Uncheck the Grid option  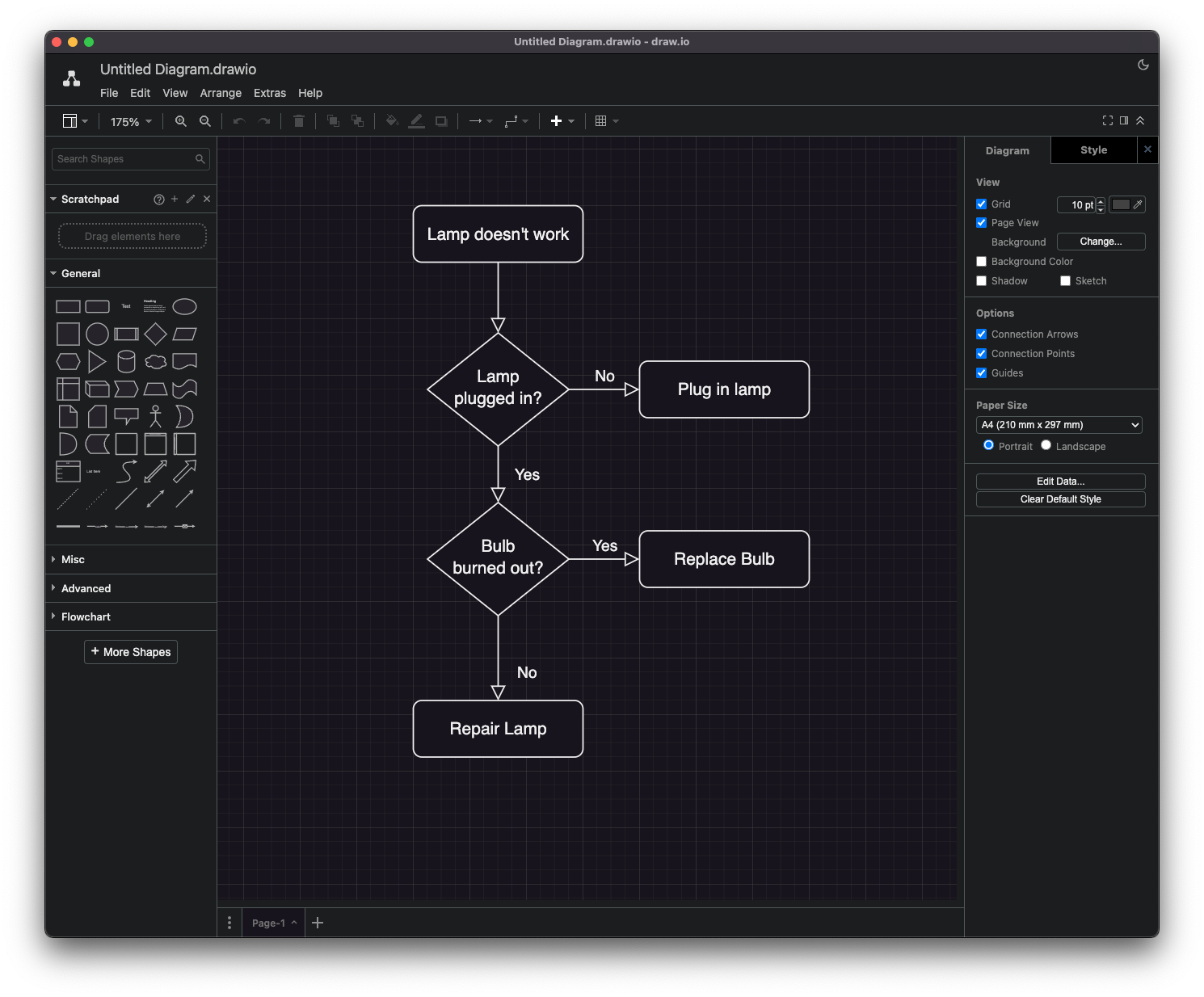tap(982, 204)
